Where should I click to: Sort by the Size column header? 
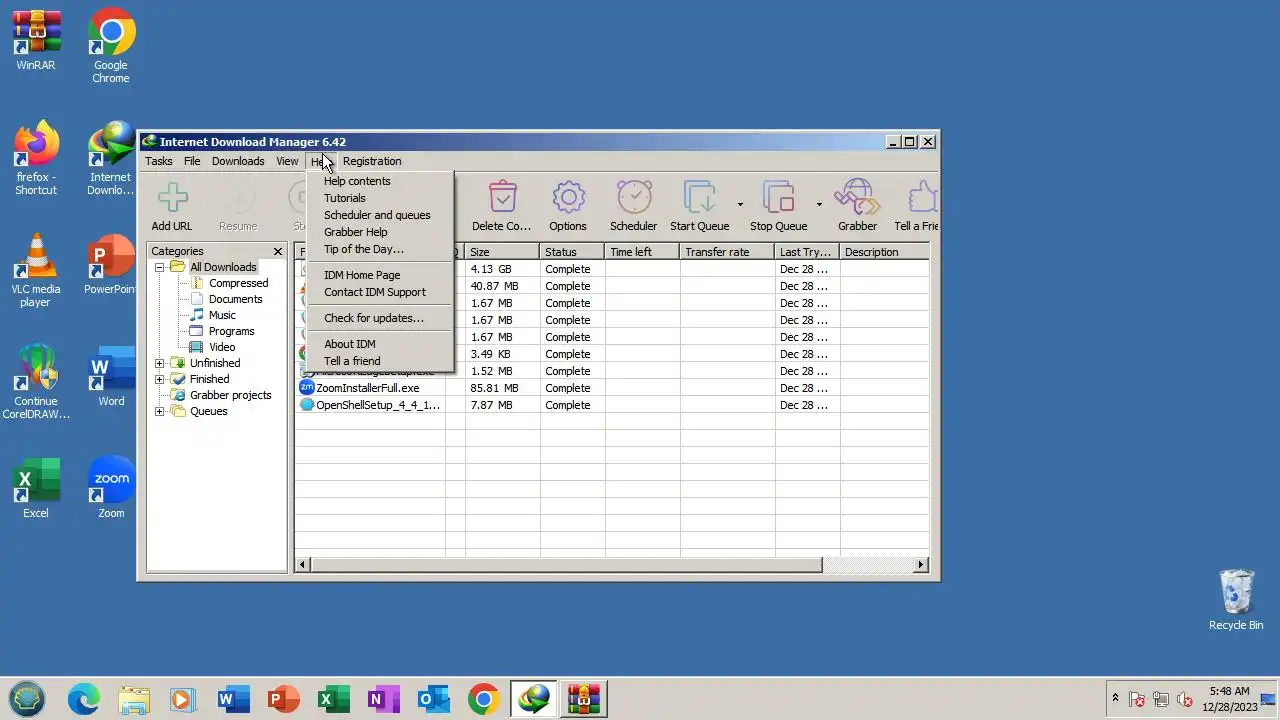point(502,252)
